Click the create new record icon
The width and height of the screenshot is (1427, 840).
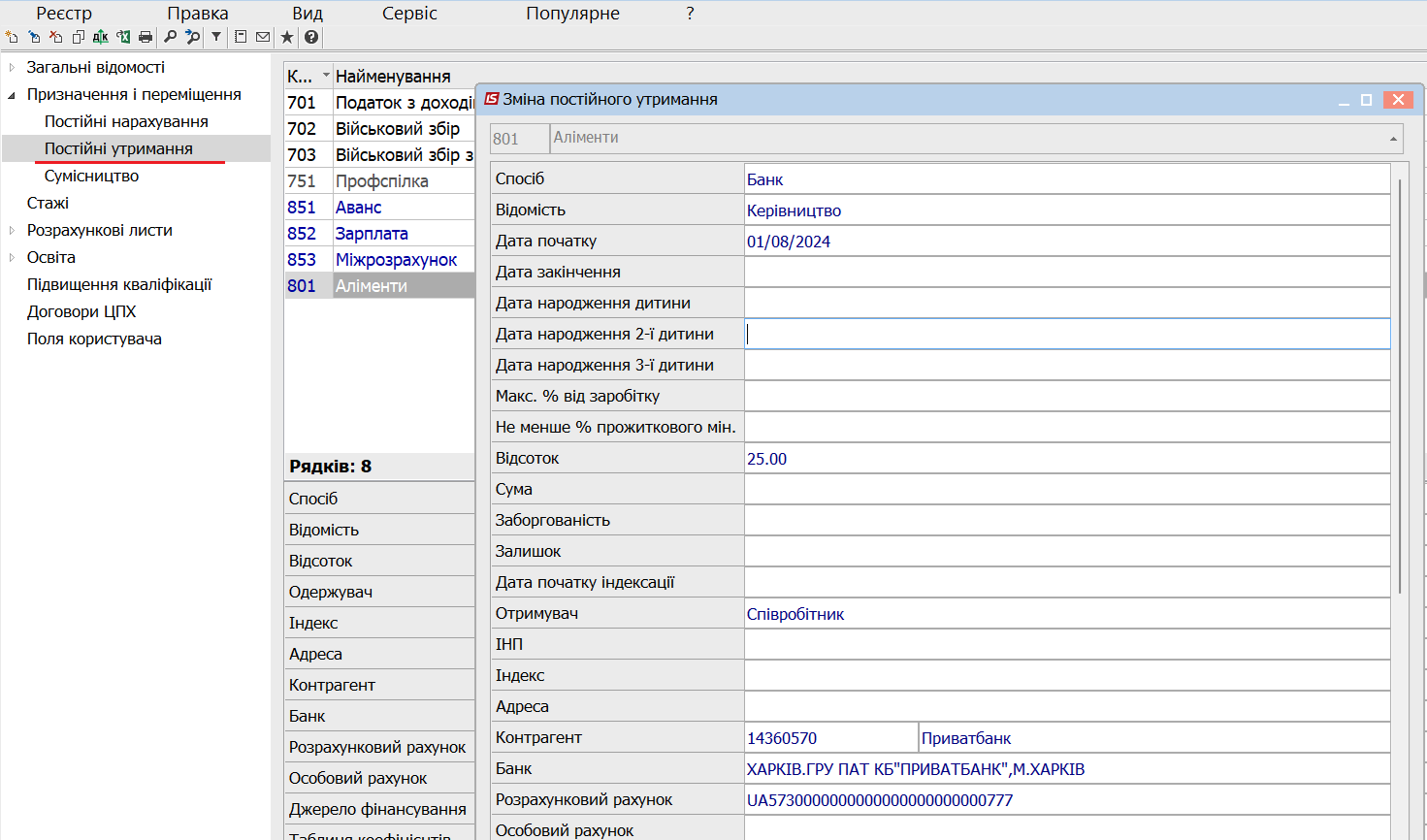pos(12,37)
